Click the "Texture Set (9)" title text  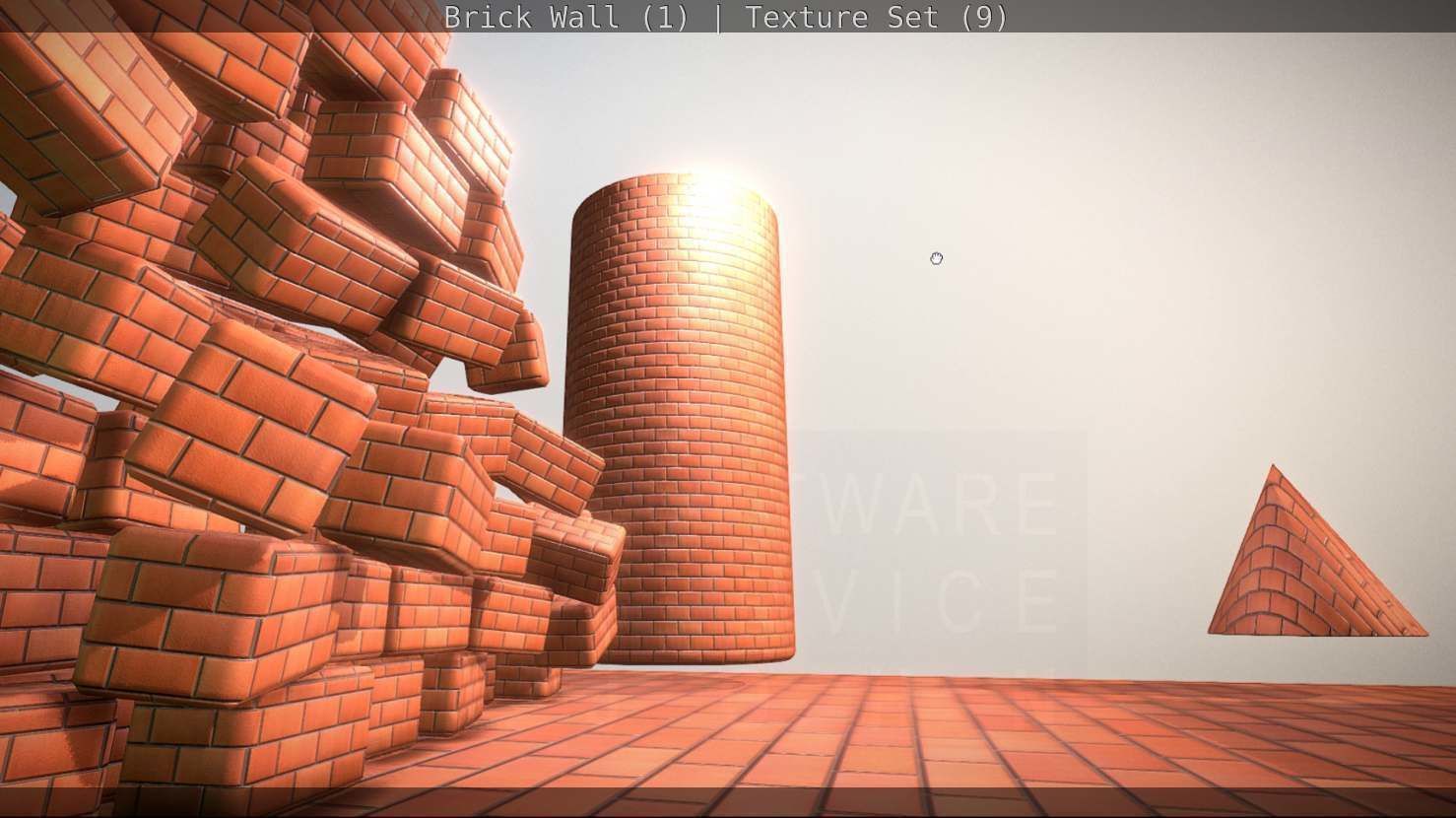click(x=877, y=18)
